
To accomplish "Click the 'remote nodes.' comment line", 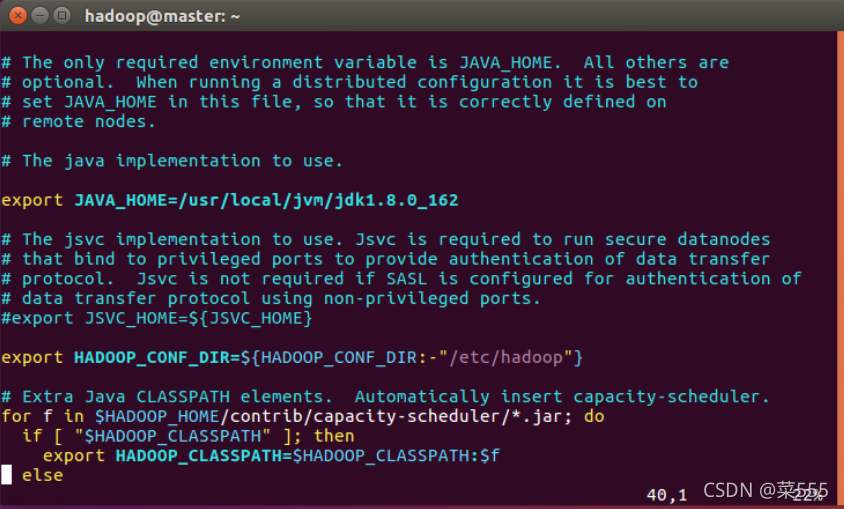I will click(78, 122).
